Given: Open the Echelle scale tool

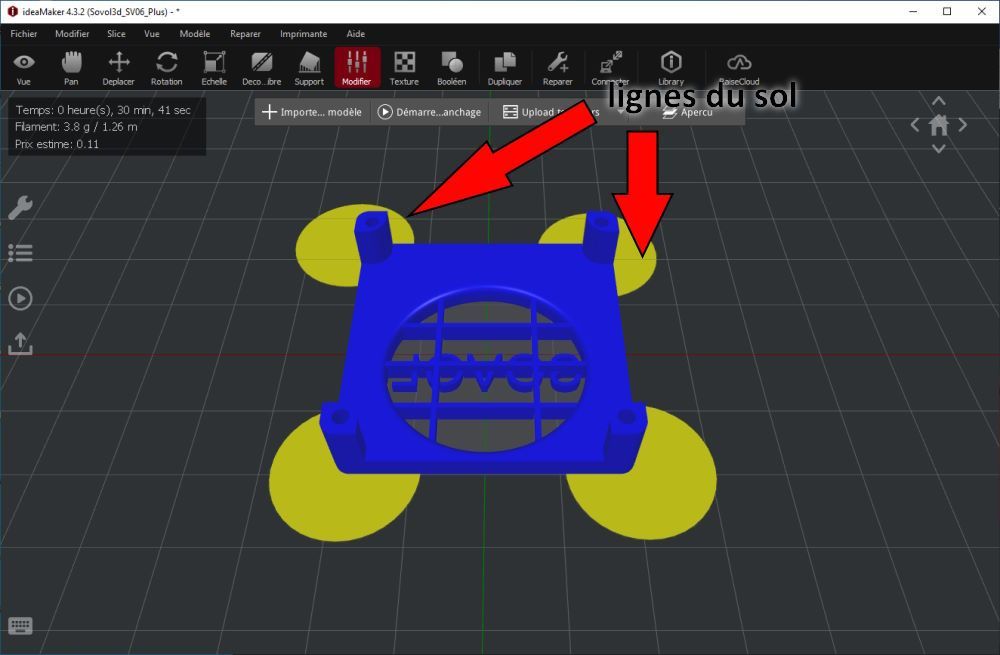Looking at the screenshot, I should click(x=214, y=68).
